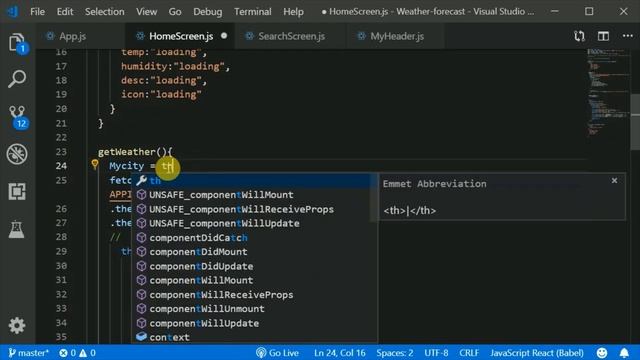
Task: Click the errors and warnings count
Action: (77, 353)
